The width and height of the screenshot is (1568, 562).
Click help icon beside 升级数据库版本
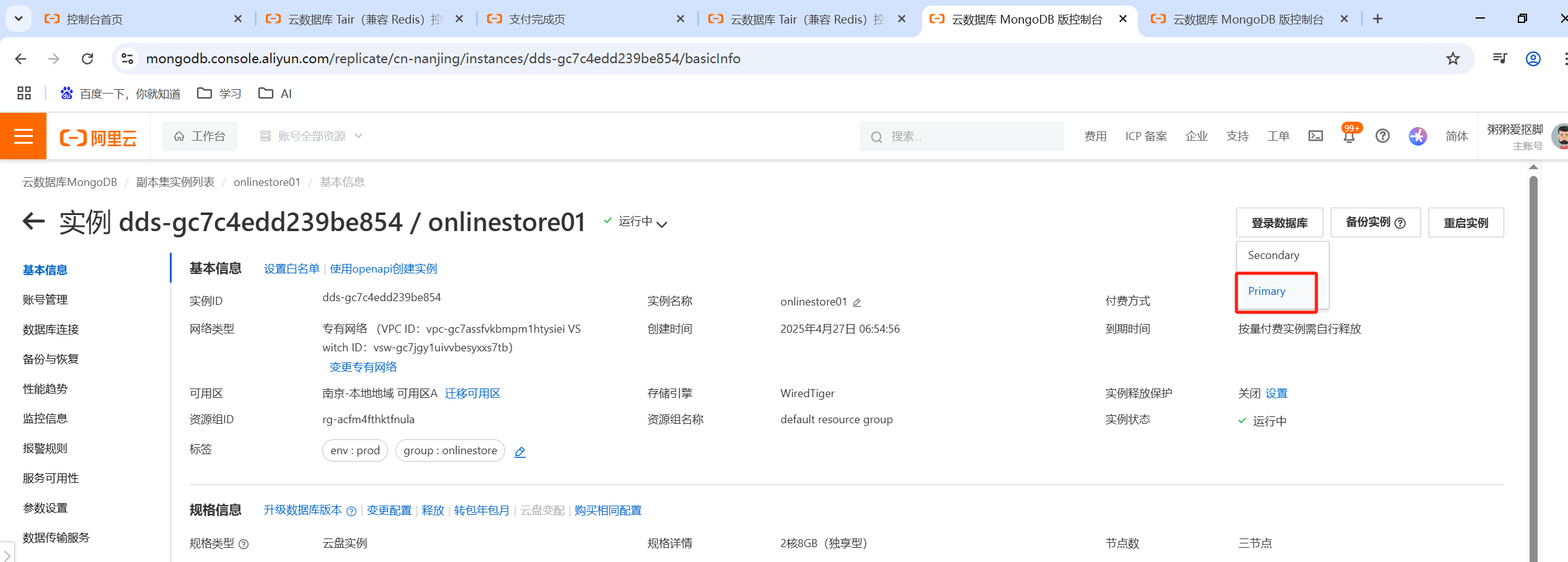click(x=351, y=511)
